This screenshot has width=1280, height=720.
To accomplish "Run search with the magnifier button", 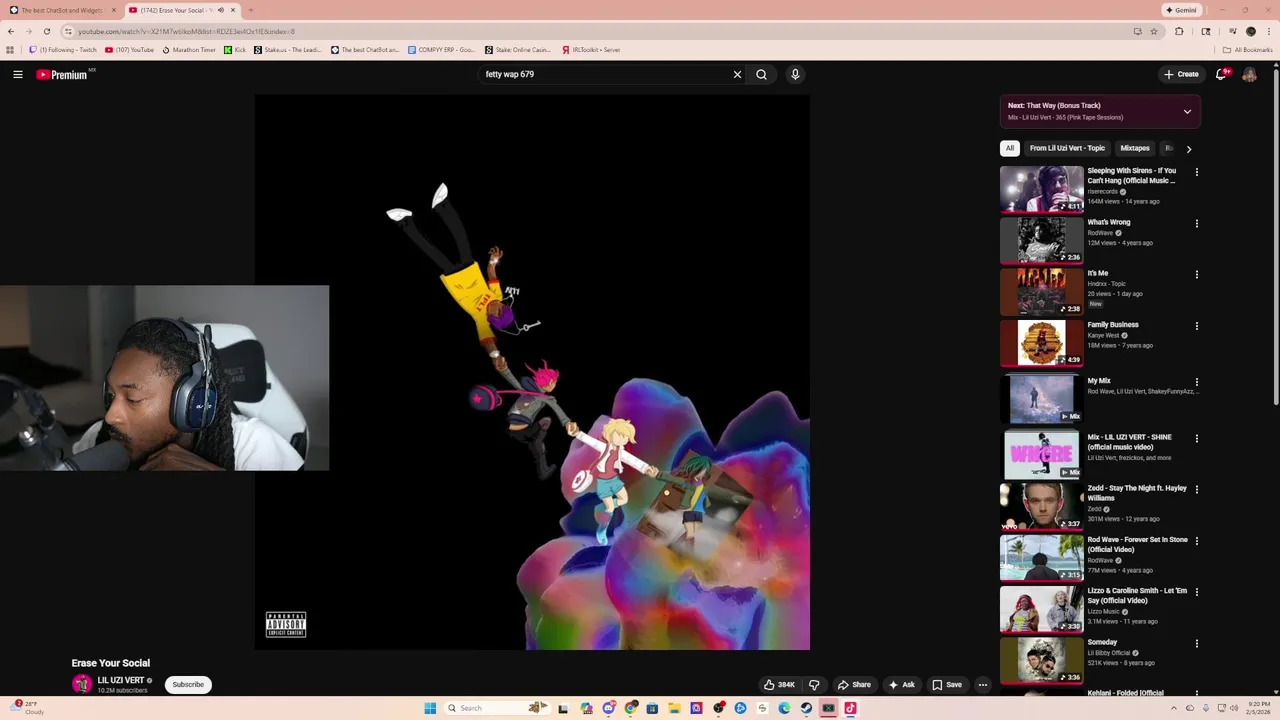I will [761, 74].
